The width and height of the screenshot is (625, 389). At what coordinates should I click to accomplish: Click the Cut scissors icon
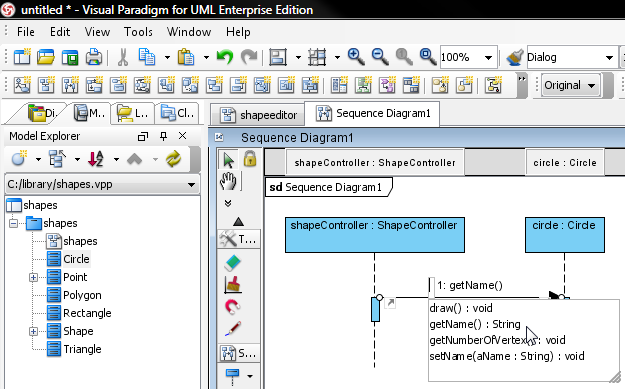click(123, 57)
